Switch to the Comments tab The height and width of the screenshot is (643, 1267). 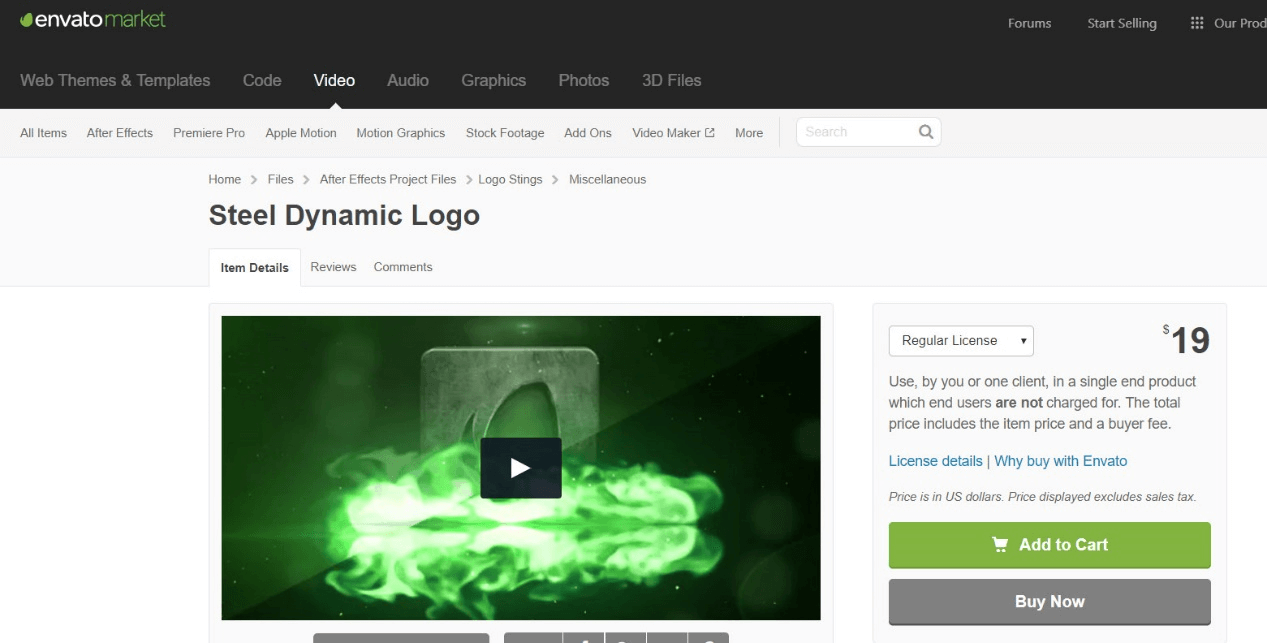[x=403, y=267]
